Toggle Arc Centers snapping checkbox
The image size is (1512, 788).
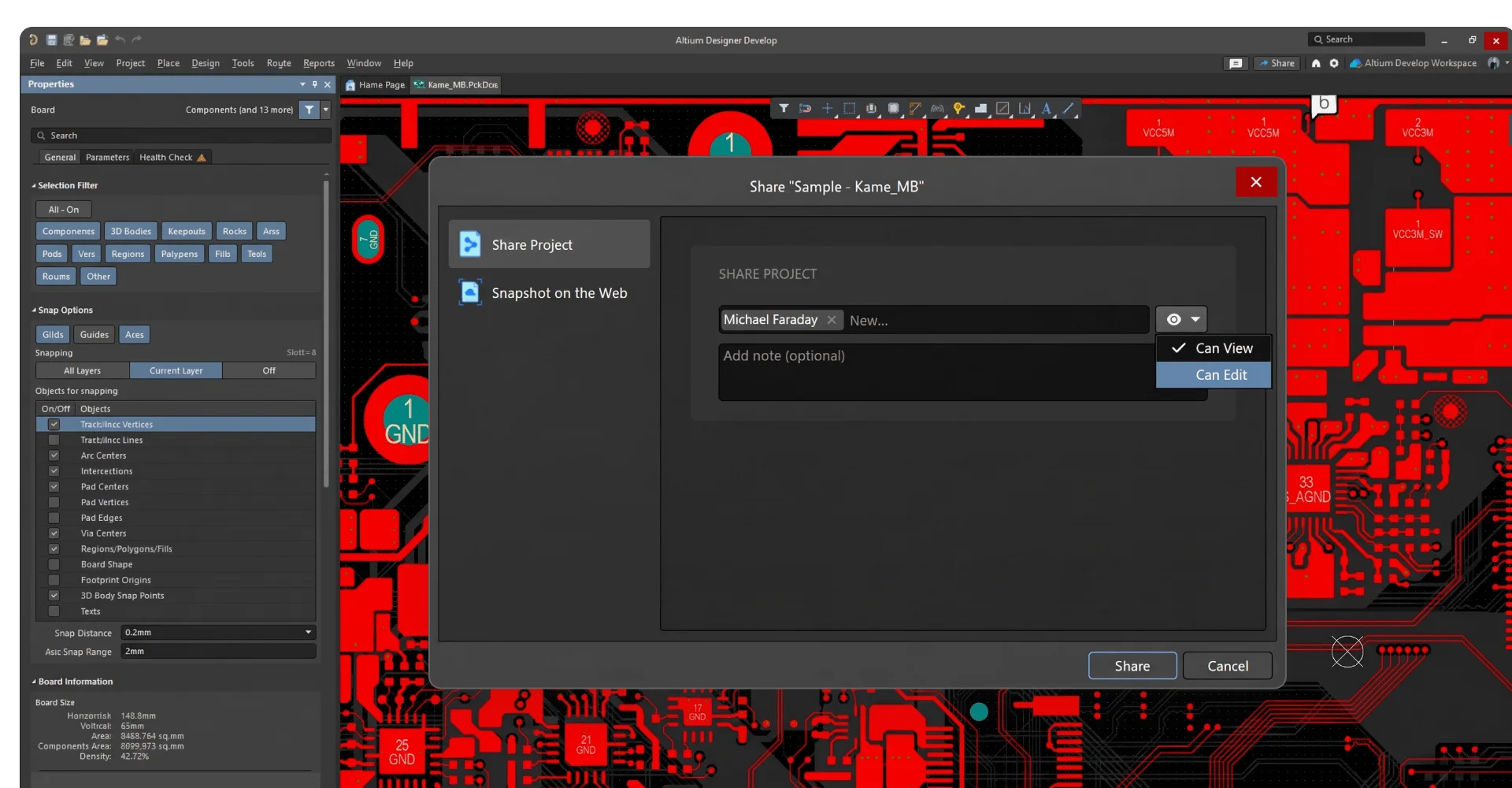pyautogui.click(x=54, y=455)
